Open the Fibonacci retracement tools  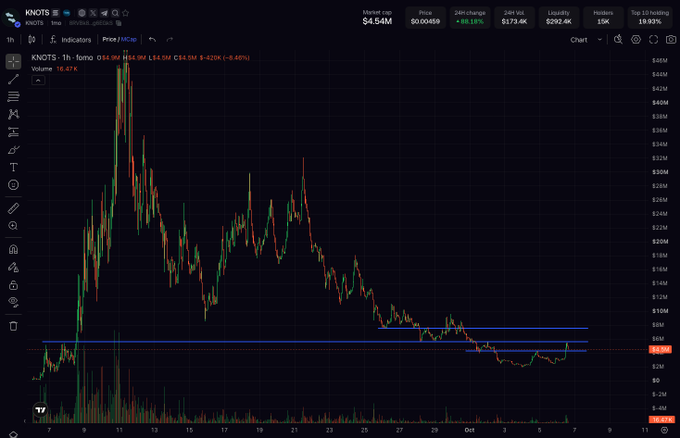click(13, 96)
